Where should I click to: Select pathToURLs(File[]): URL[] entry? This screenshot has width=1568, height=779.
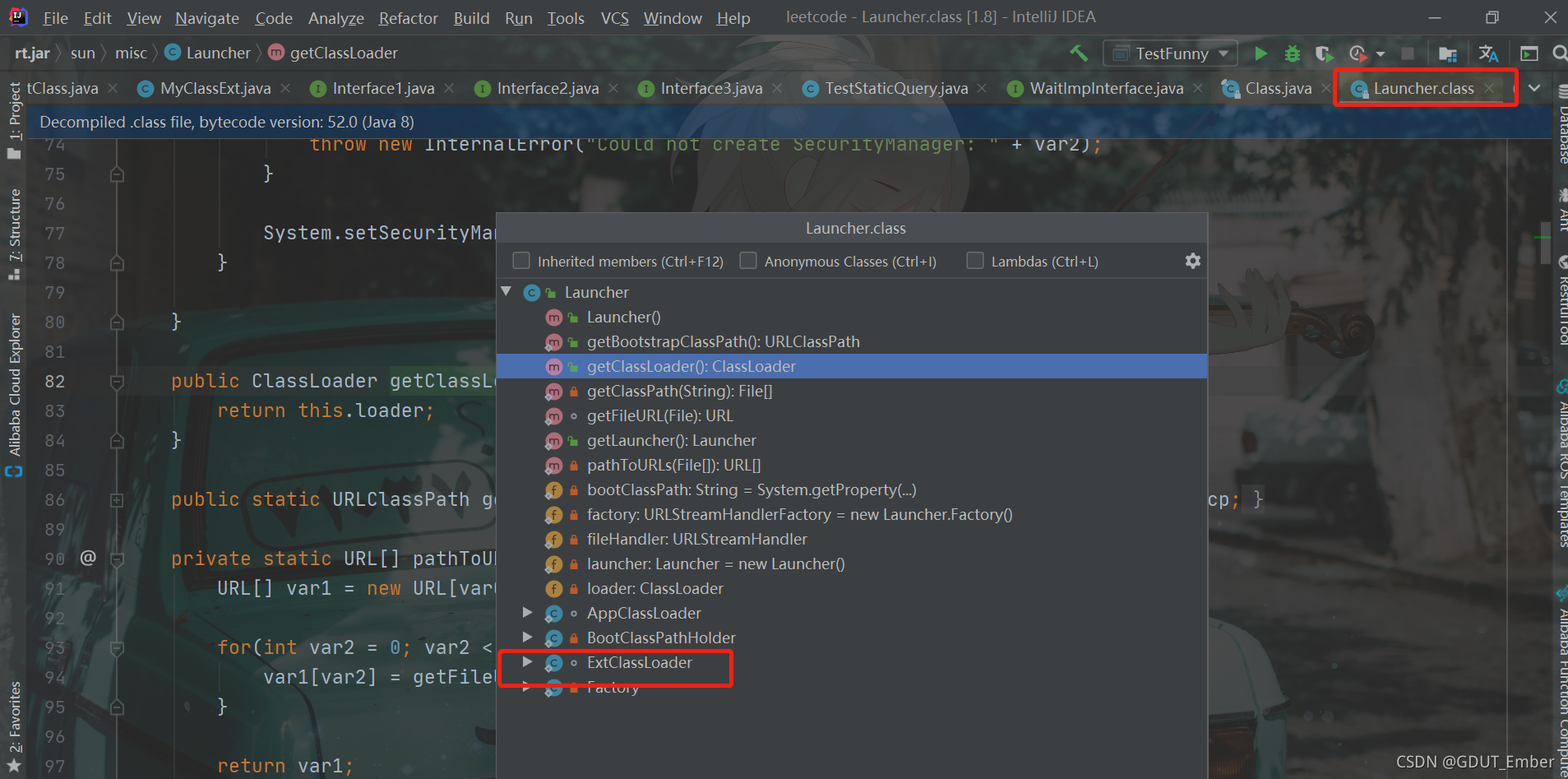coord(852,465)
